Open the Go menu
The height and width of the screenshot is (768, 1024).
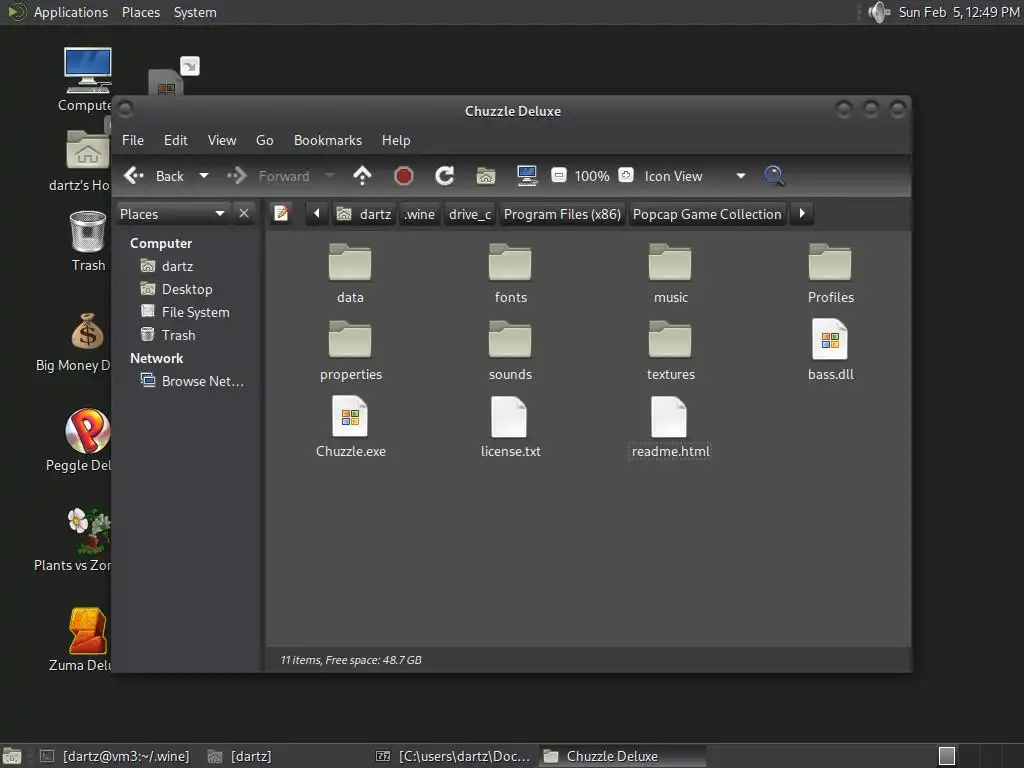tap(264, 140)
